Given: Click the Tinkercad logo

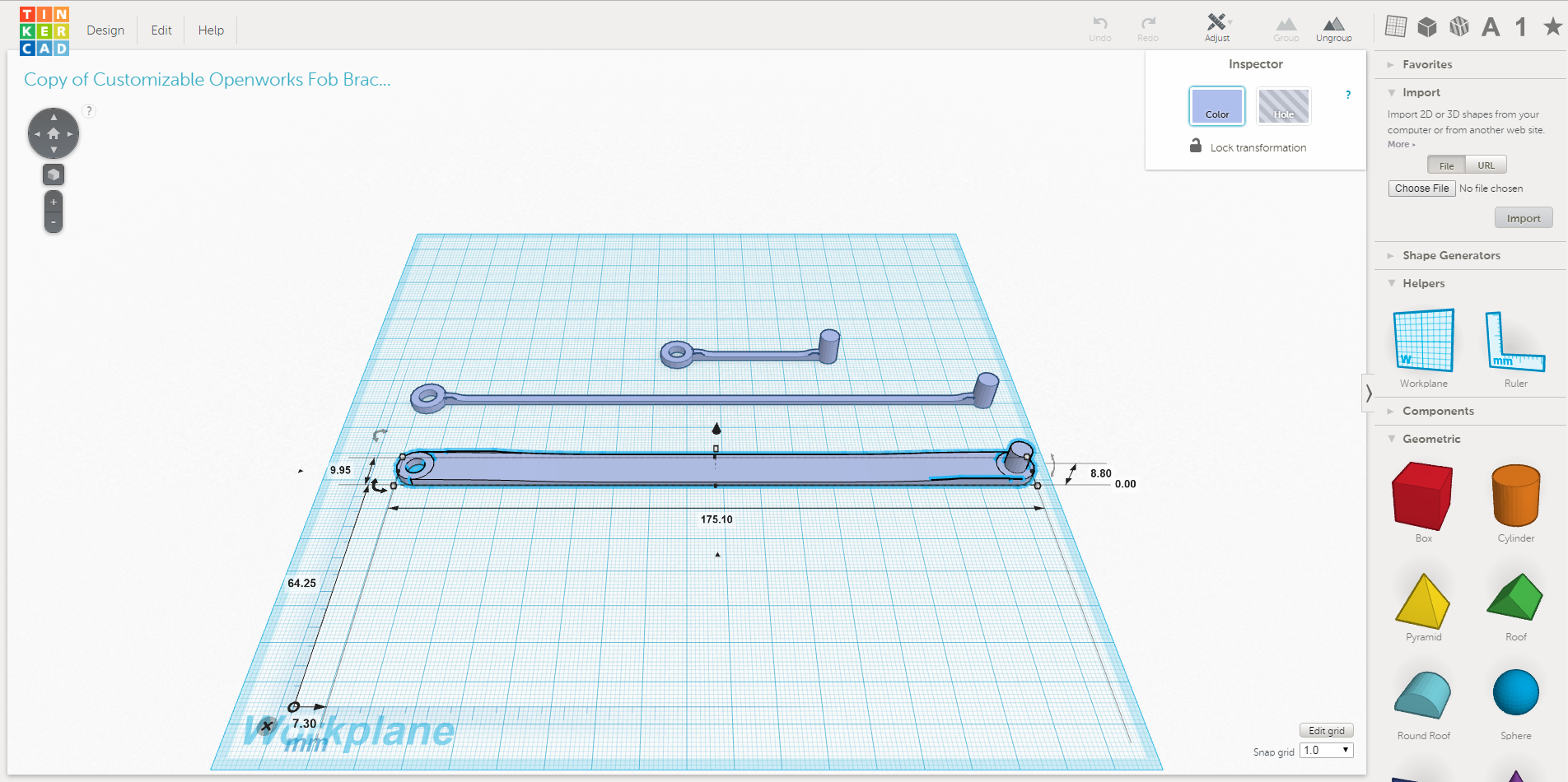Looking at the screenshot, I should coord(44,31).
